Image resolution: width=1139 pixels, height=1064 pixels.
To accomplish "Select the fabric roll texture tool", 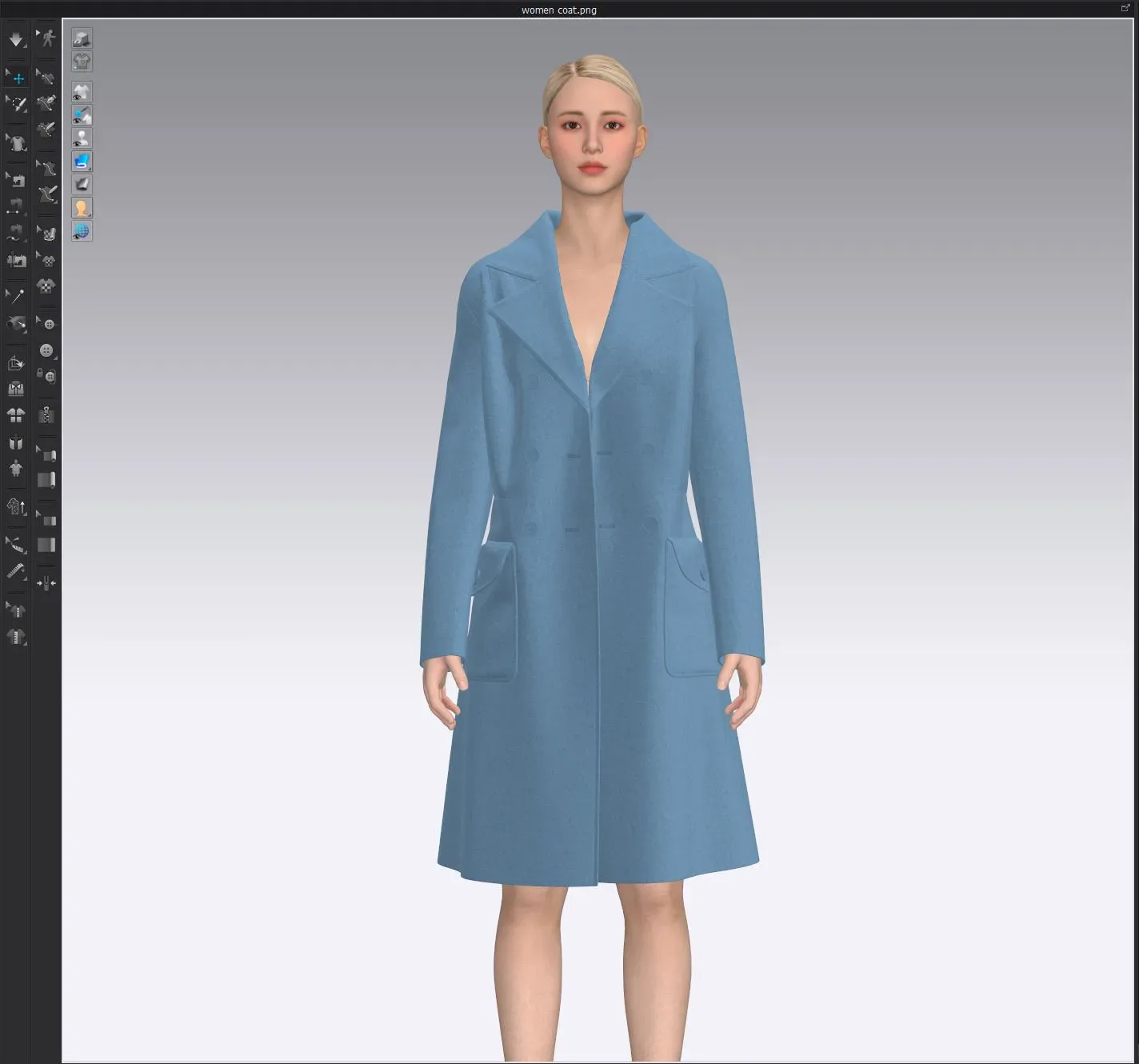I will point(48,454).
